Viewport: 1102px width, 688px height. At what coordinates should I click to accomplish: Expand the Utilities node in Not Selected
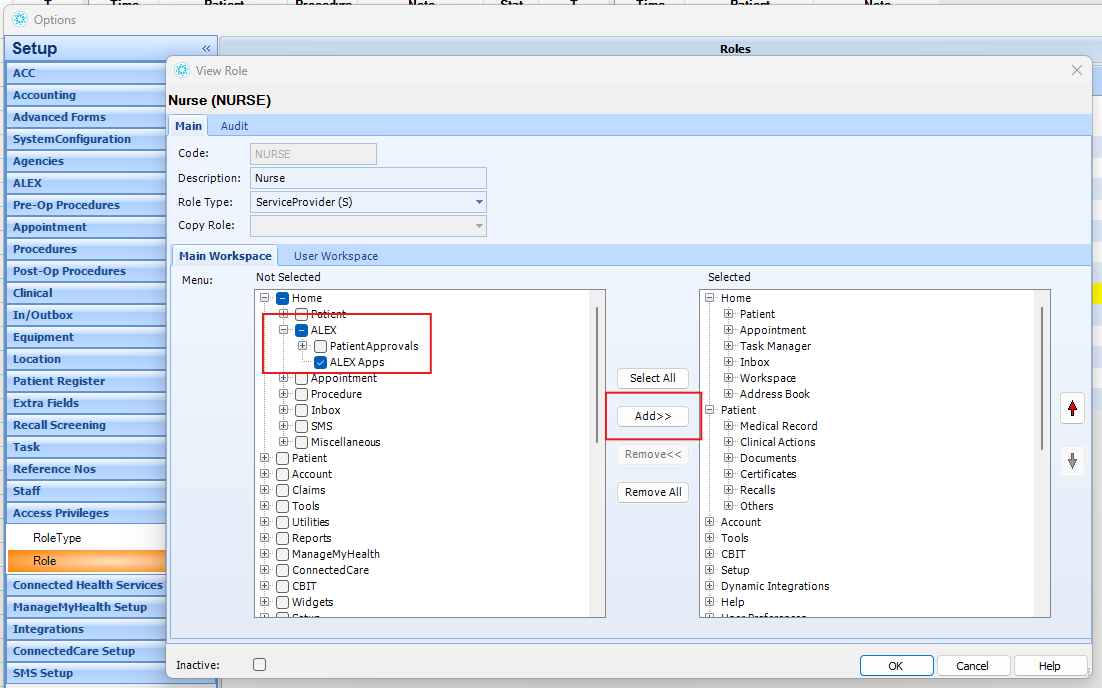point(265,522)
